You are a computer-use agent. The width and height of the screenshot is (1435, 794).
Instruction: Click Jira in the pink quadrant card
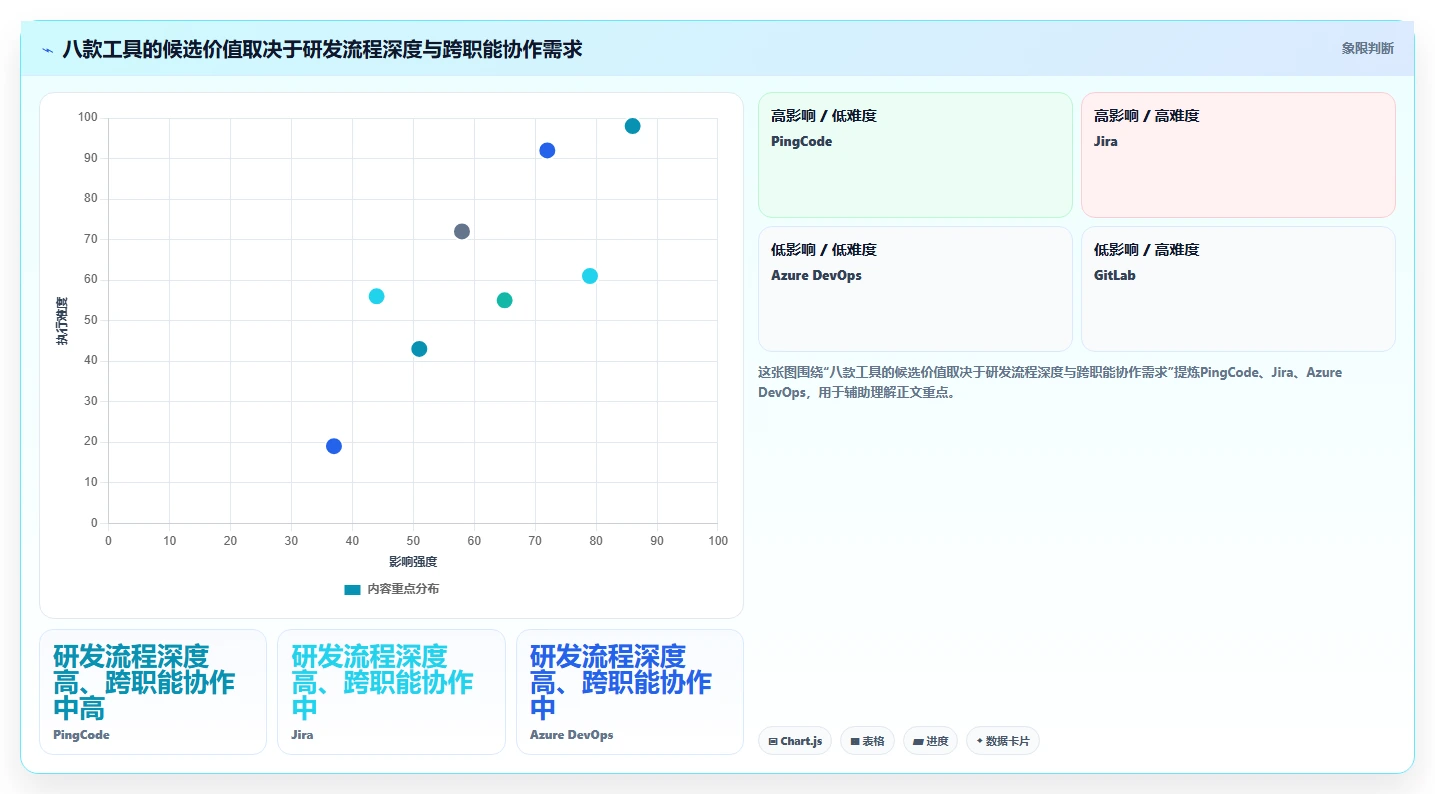click(x=1106, y=142)
